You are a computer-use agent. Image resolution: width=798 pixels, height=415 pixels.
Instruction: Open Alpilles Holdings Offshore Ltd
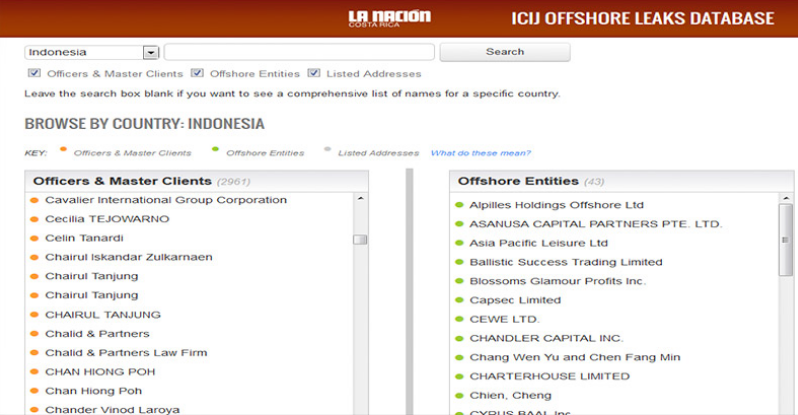click(557, 205)
